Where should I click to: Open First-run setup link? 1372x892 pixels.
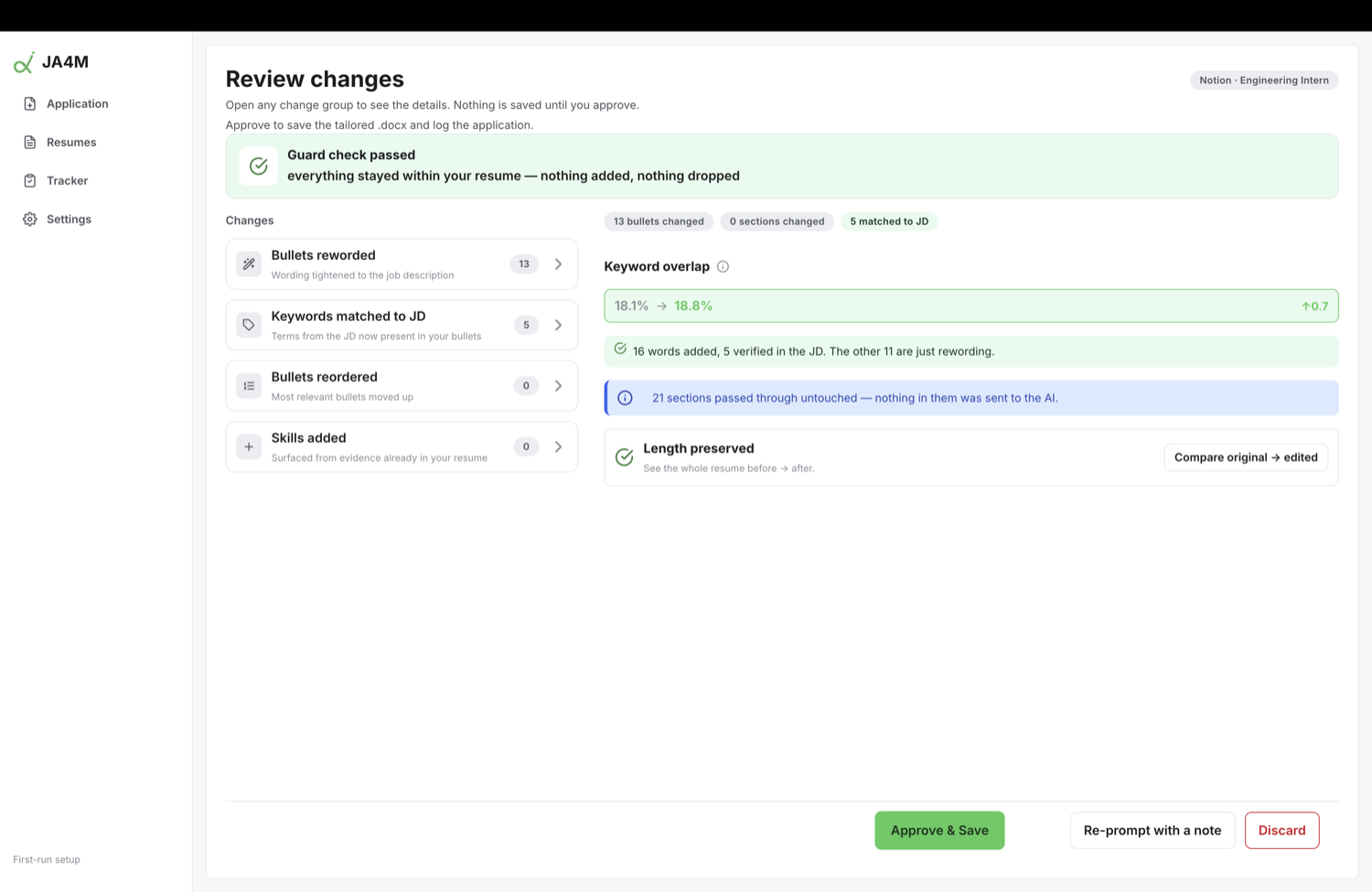(x=47, y=860)
